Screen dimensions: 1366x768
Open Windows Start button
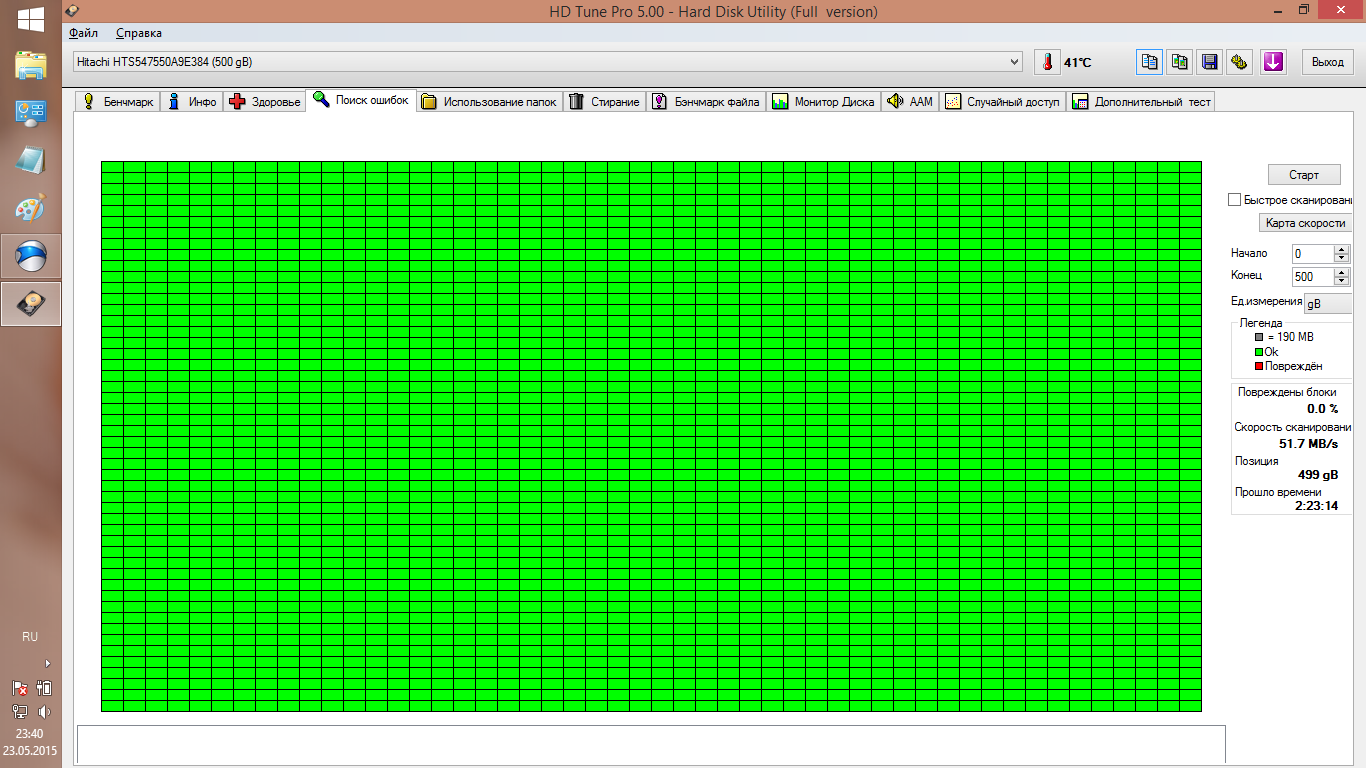pyautogui.click(x=30, y=19)
